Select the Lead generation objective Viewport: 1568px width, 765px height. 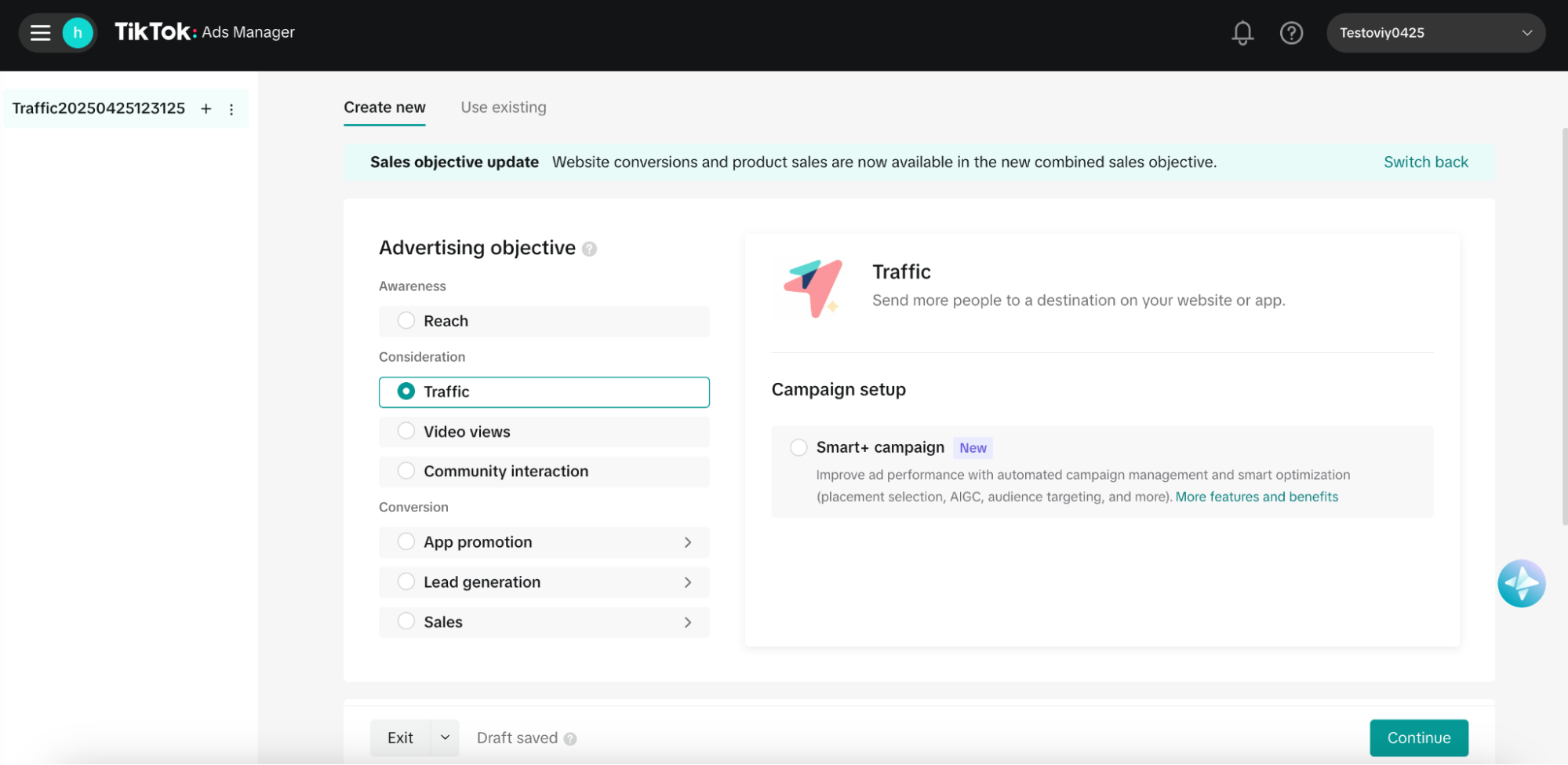(x=544, y=582)
